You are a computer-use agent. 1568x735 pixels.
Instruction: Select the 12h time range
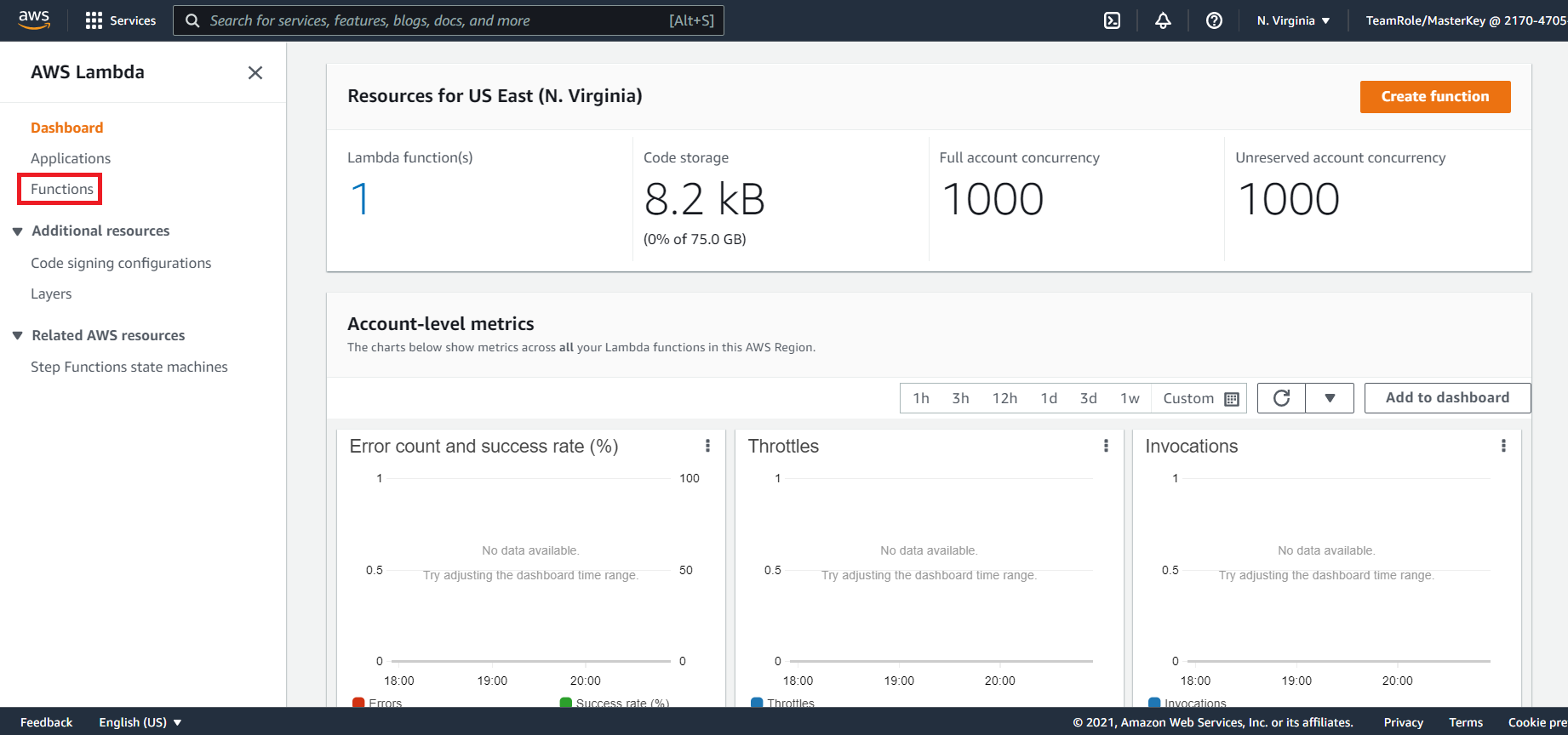pos(1004,398)
